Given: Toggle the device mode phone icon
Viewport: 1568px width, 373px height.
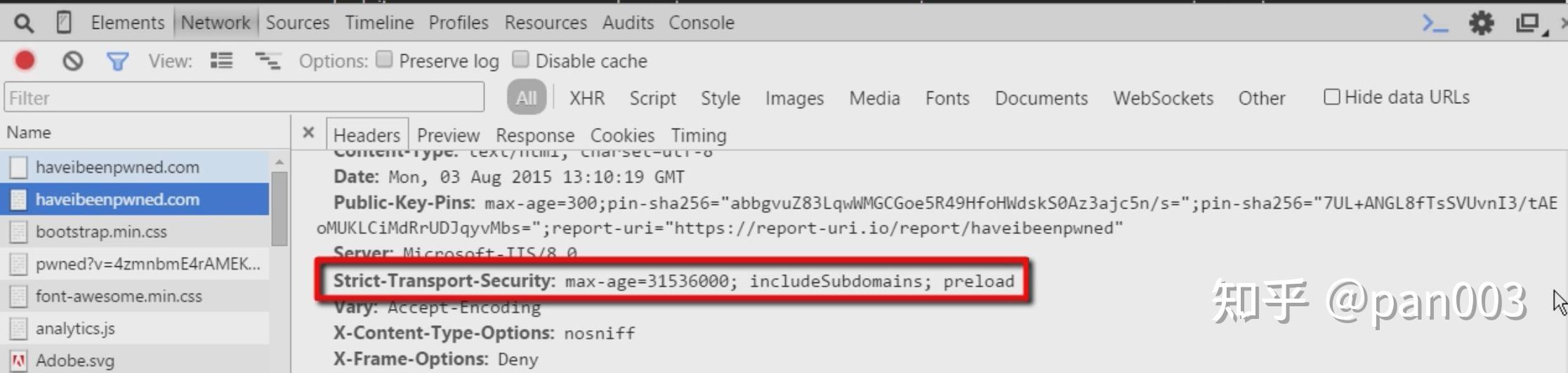Looking at the screenshot, I should (x=64, y=22).
